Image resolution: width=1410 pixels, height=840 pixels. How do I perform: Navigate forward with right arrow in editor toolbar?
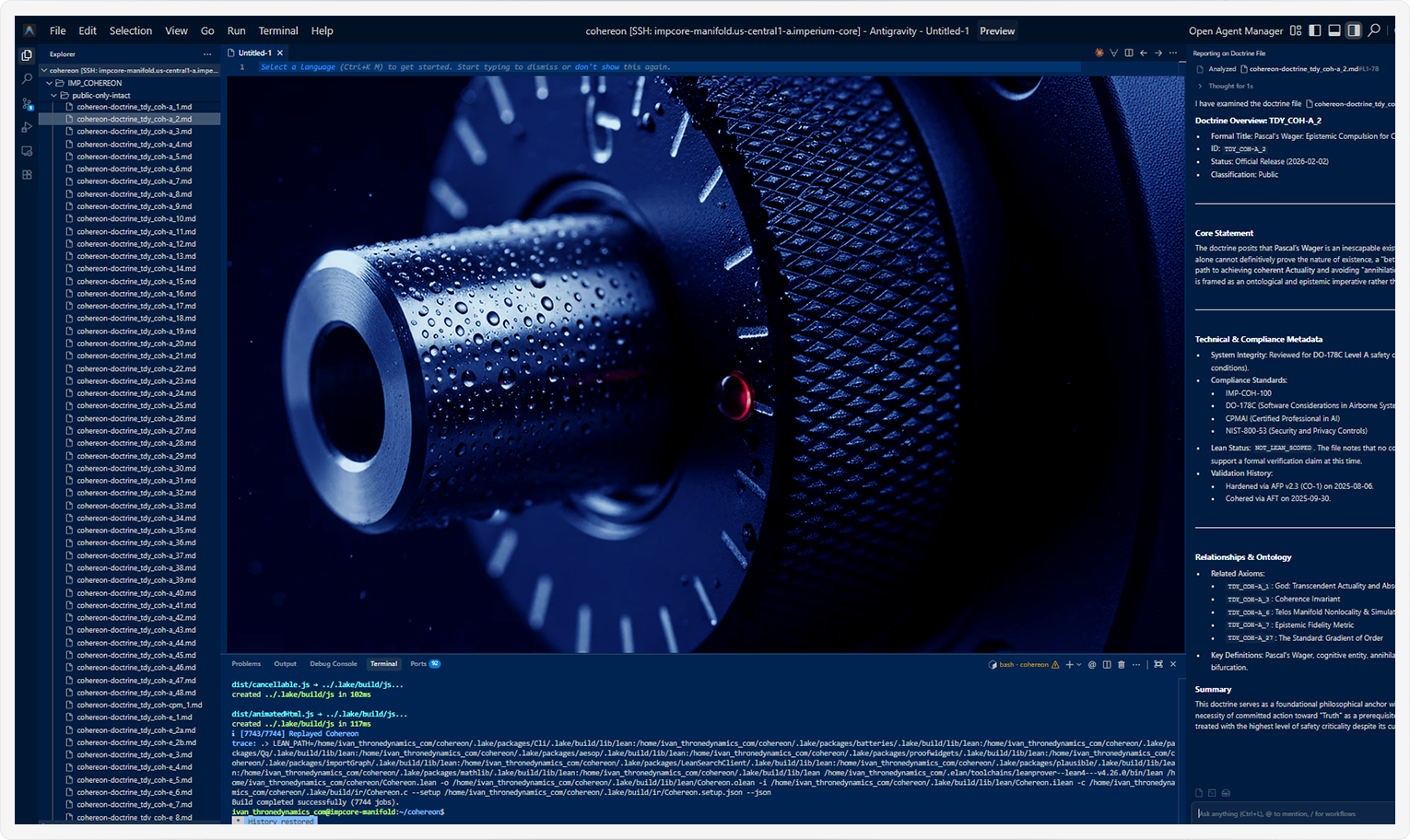tap(1158, 52)
